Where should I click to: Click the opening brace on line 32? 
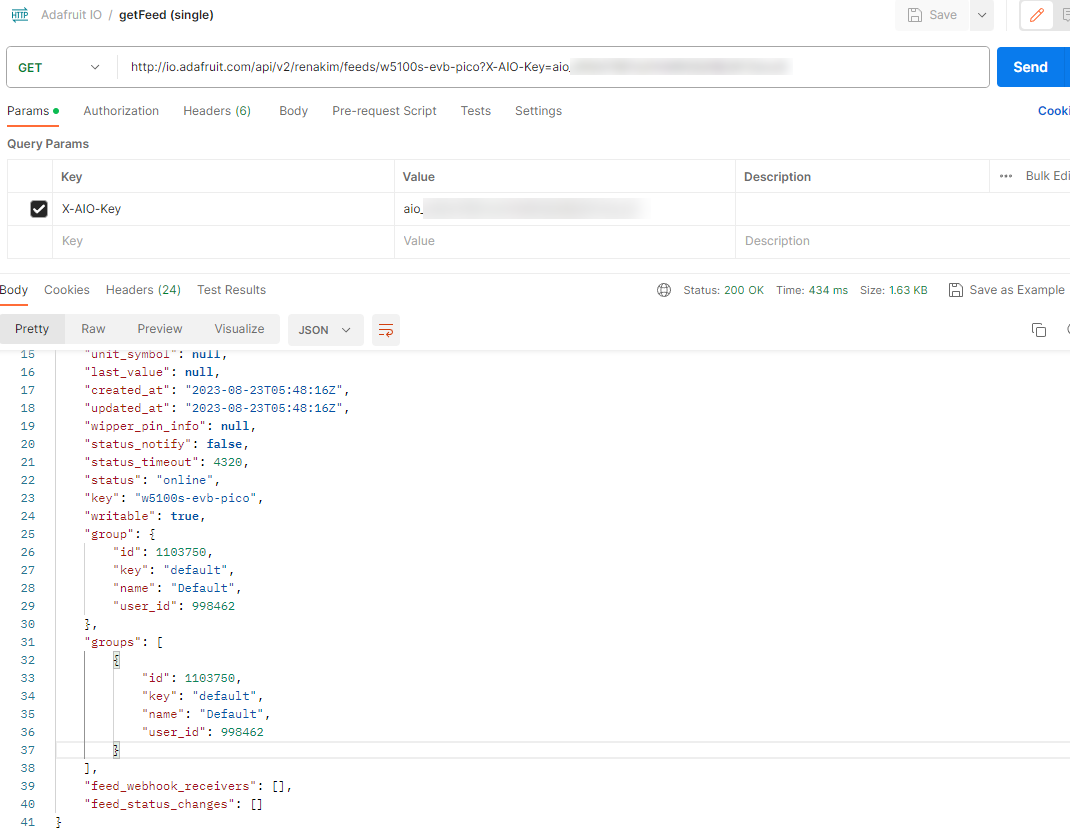pyautogui.click(x=116, y=660)
